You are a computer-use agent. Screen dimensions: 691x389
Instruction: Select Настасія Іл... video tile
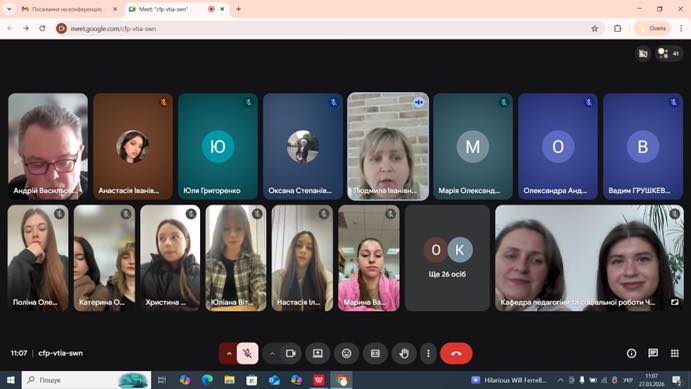point(302,258)
